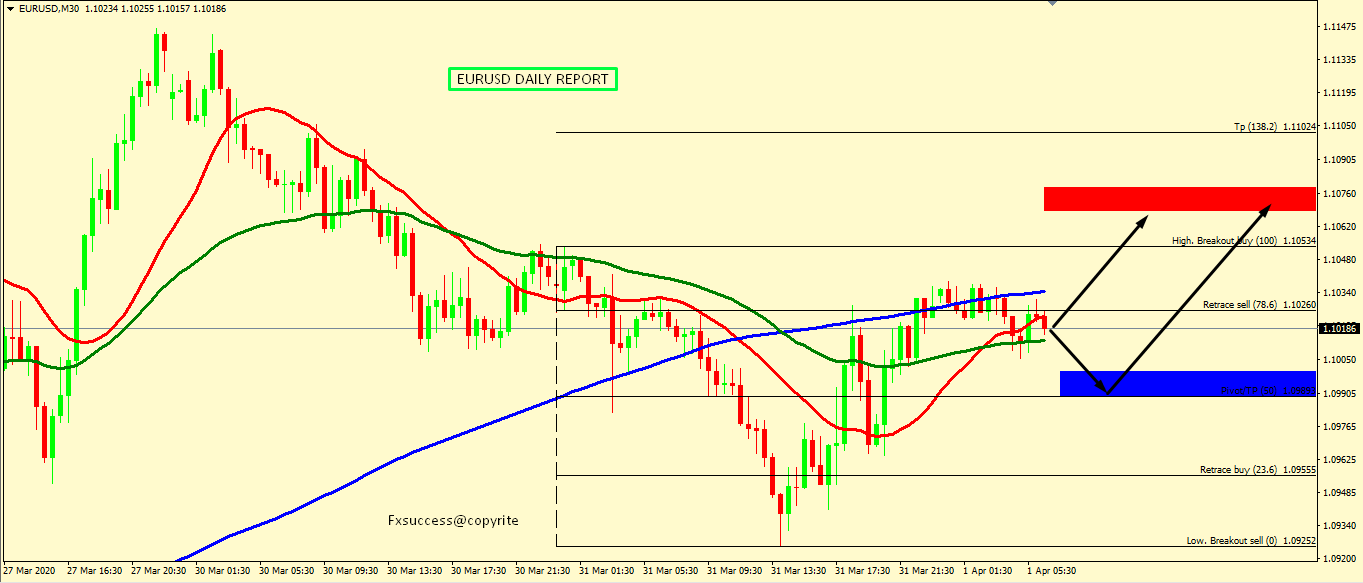The height and width of the screenshot is (583, 1363).
Task: Click the Fxsuccess@copyrite watermark text
Action: 453,520
